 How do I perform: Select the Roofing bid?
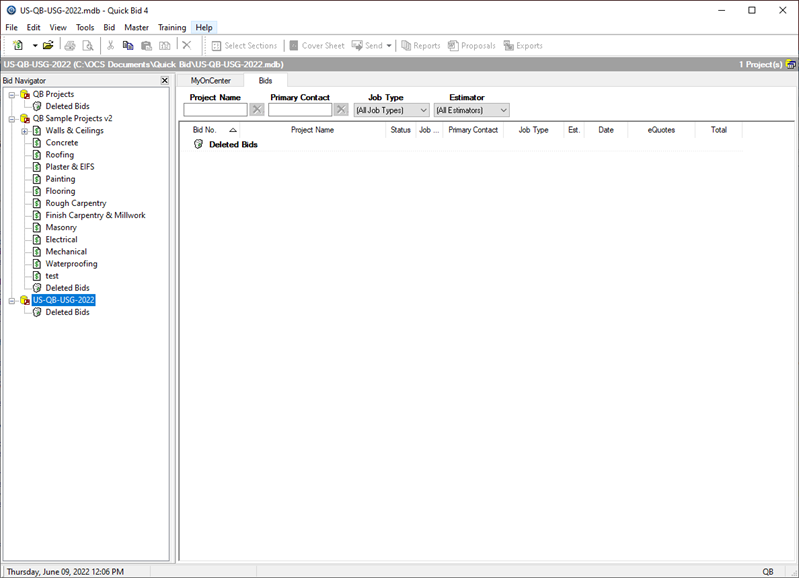[60, 154]
